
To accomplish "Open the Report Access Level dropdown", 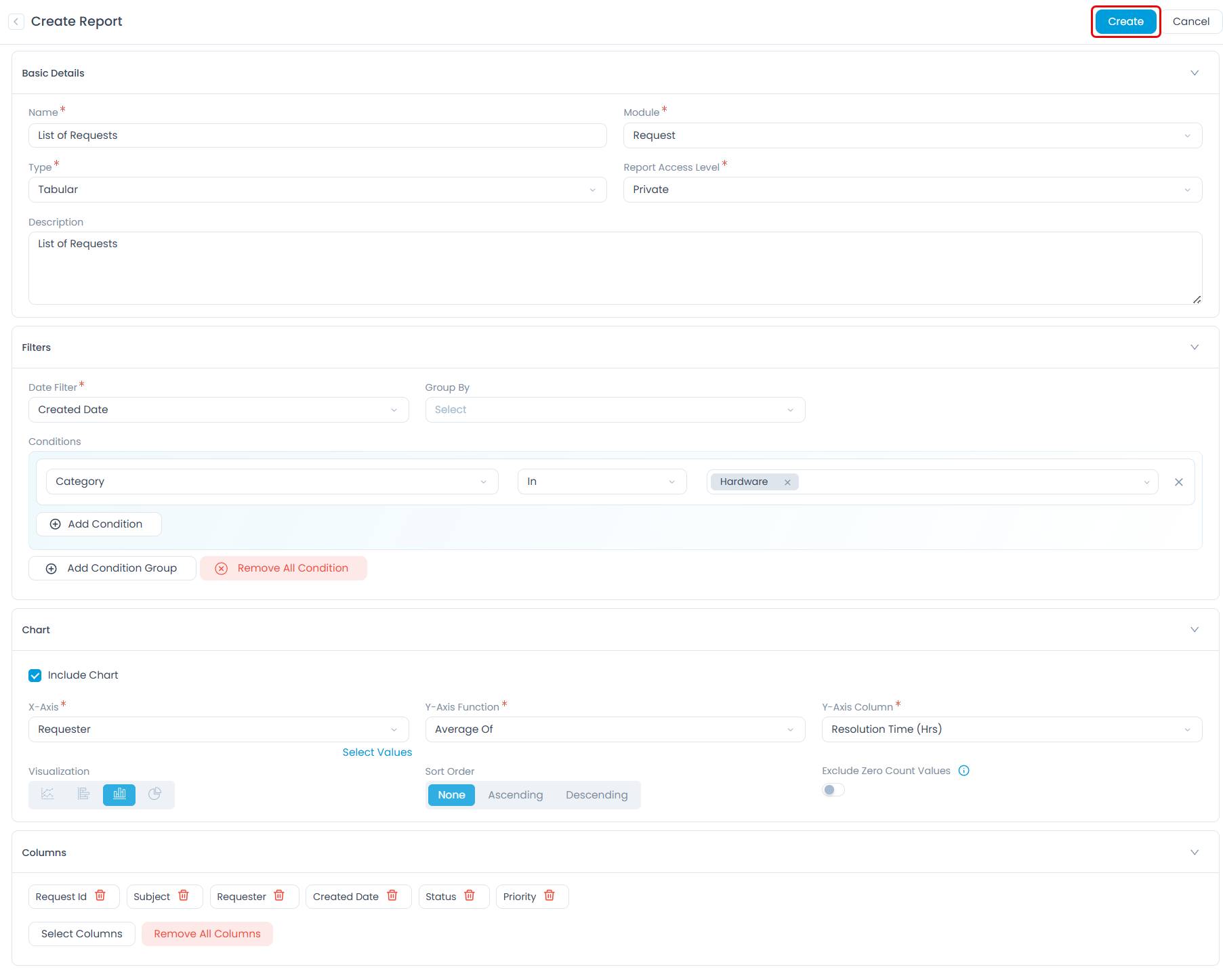I will (913, 190).
